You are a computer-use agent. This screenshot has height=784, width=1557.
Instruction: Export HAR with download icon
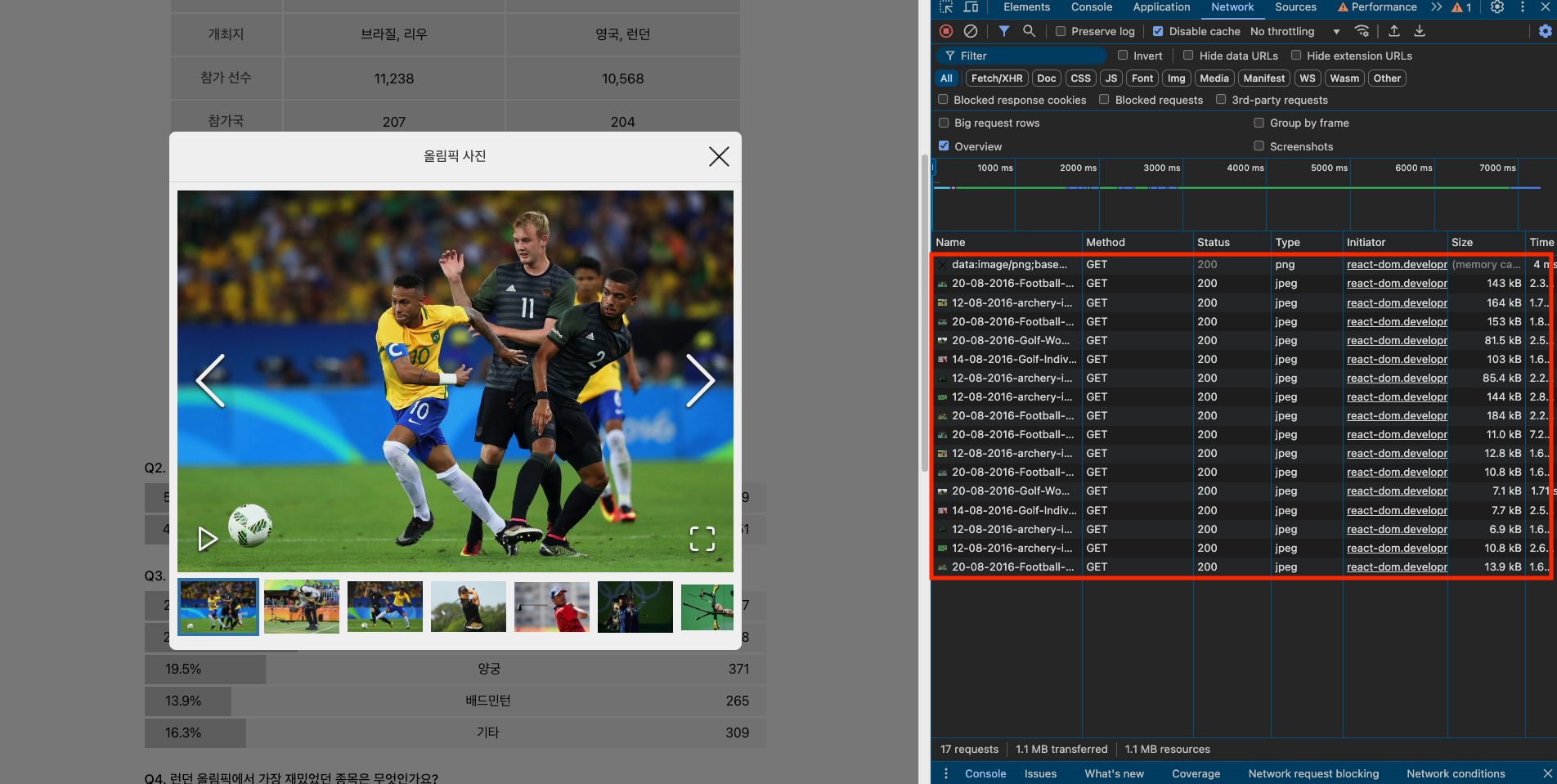(x=1420, y=31)
